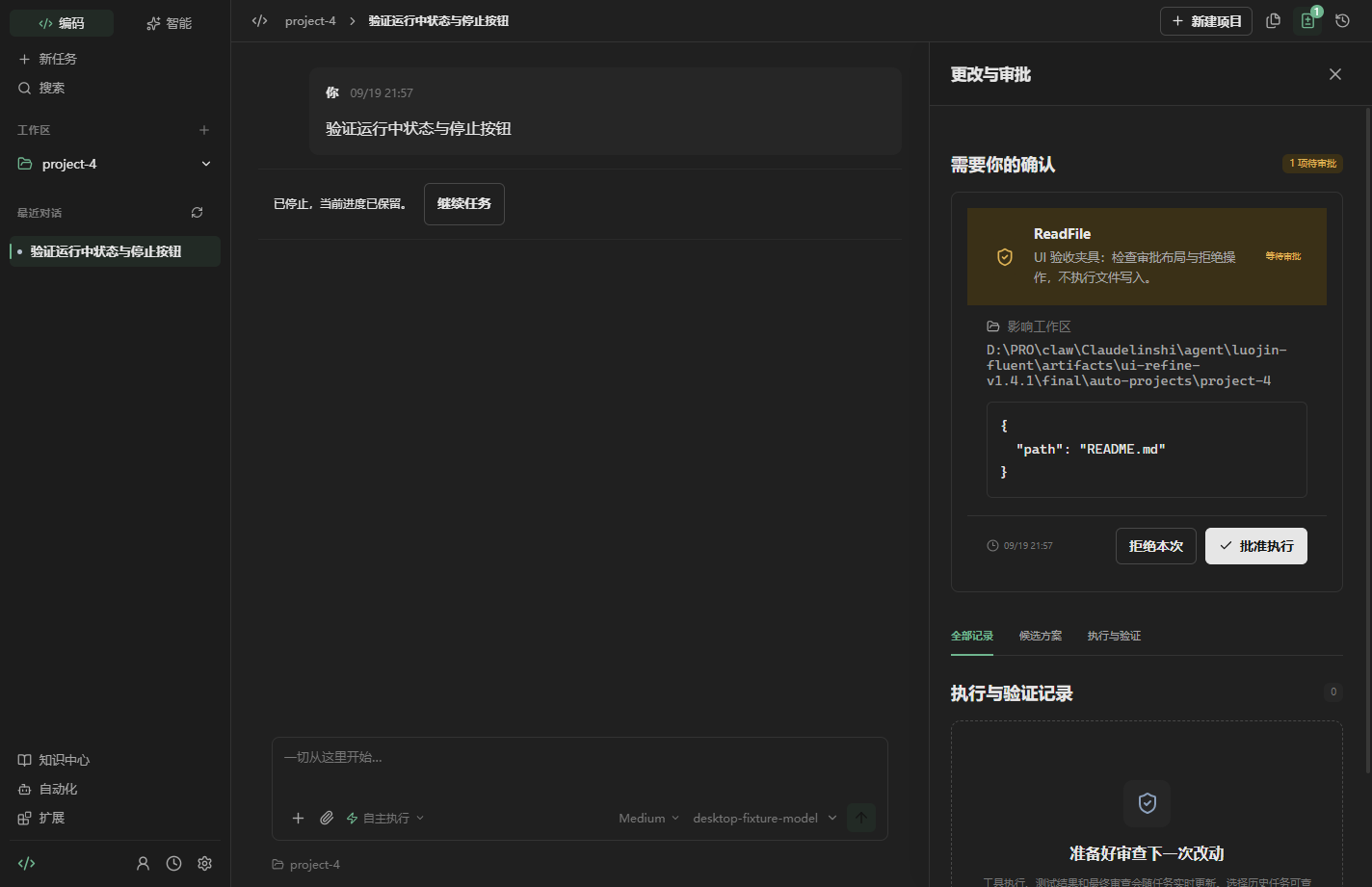
Task: Expand the project-4 workspace chevron
Action: tap(206, 165)
